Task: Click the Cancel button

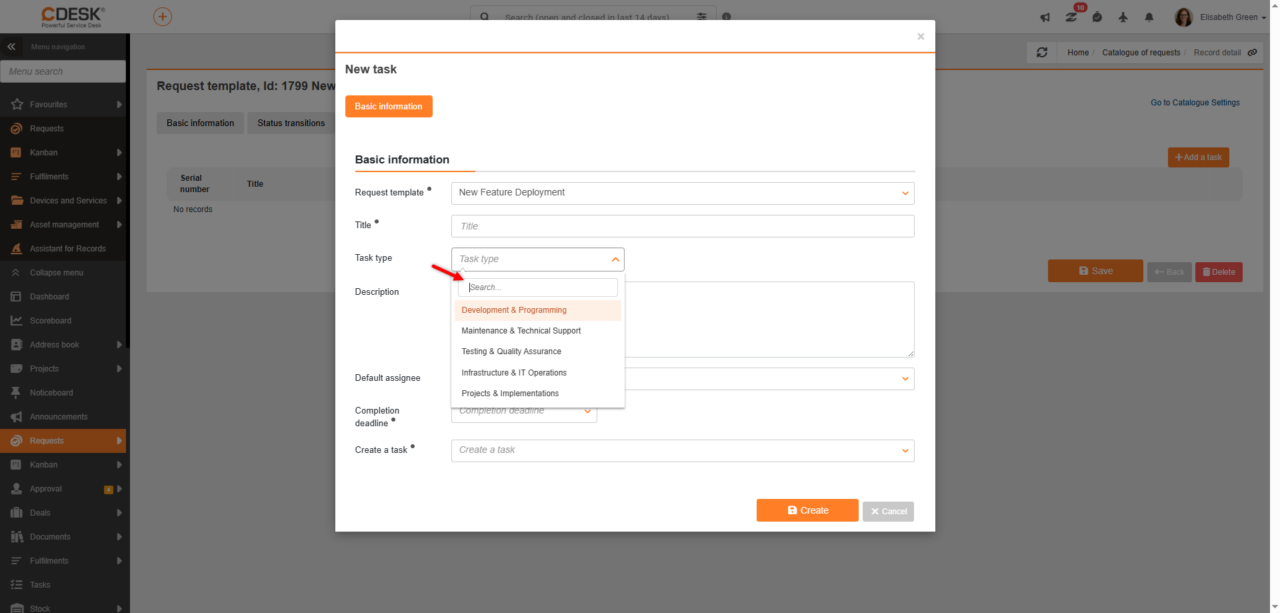Action: (888, 511)
